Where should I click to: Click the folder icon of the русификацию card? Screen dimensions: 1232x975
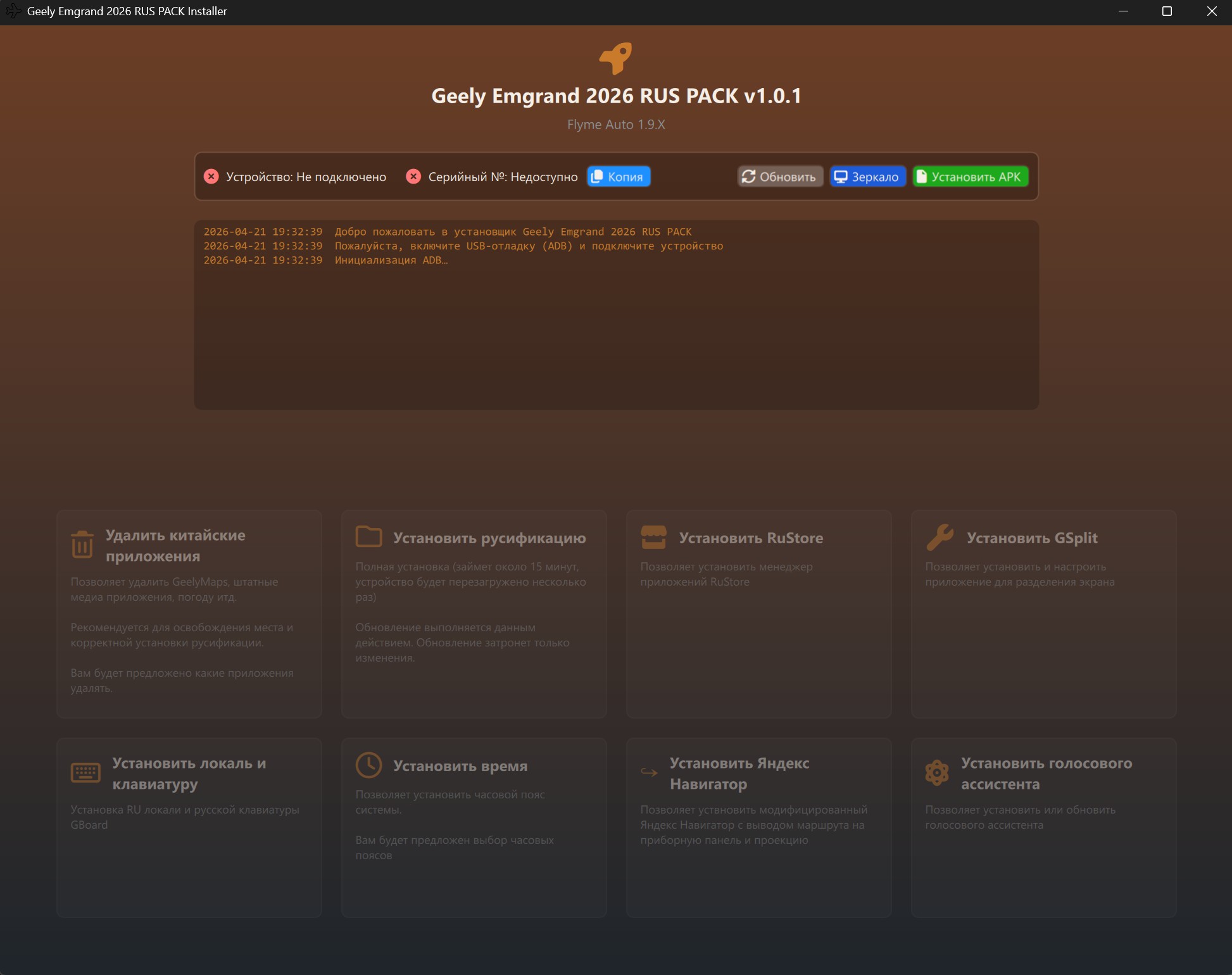tap(368, 537)
